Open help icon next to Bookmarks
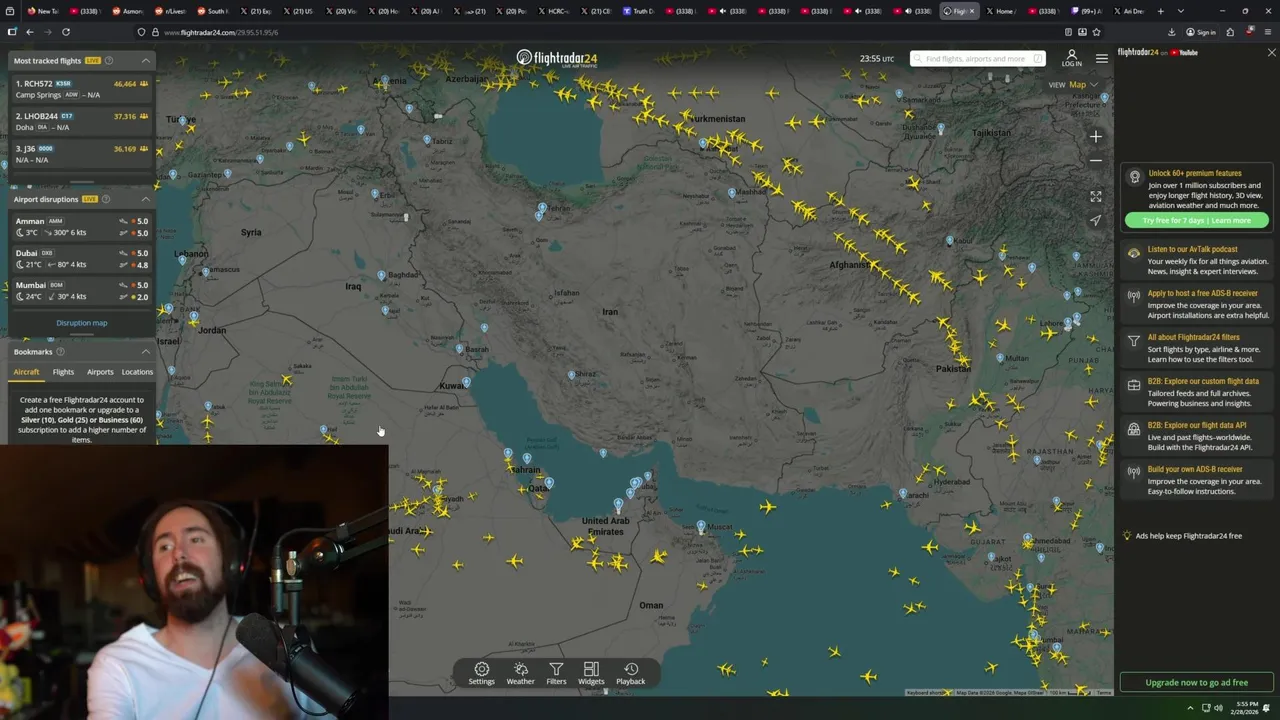 point(60,352)
